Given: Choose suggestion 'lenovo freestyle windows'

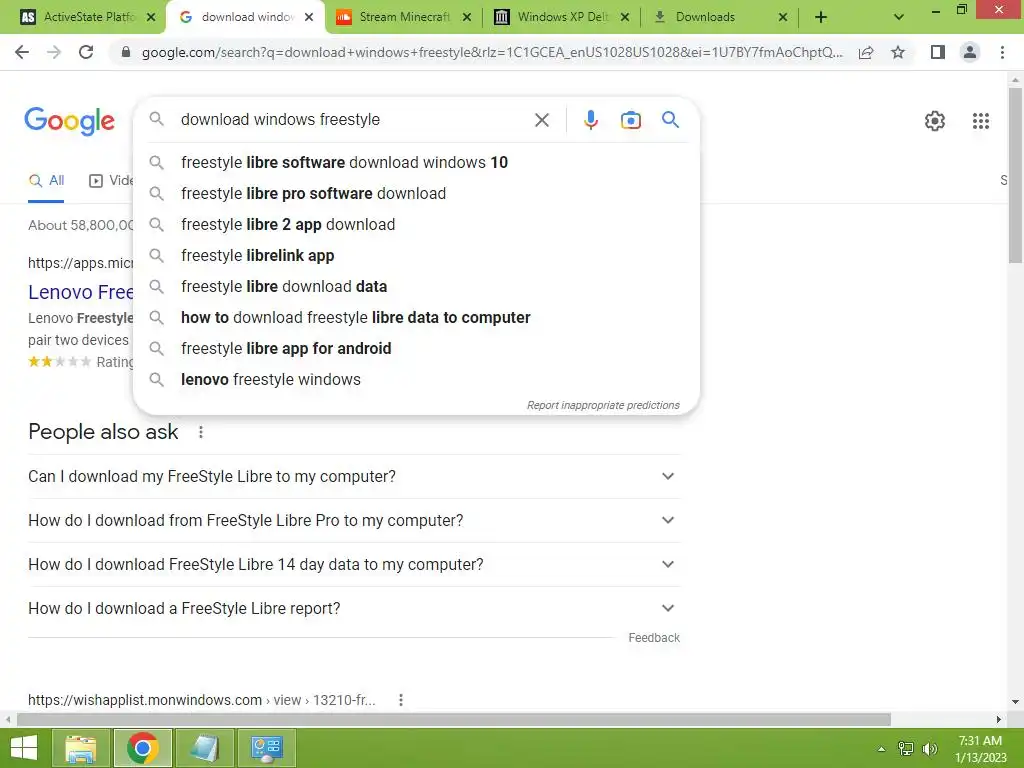Looking at the screenshot, I should [x=416, y=379].
